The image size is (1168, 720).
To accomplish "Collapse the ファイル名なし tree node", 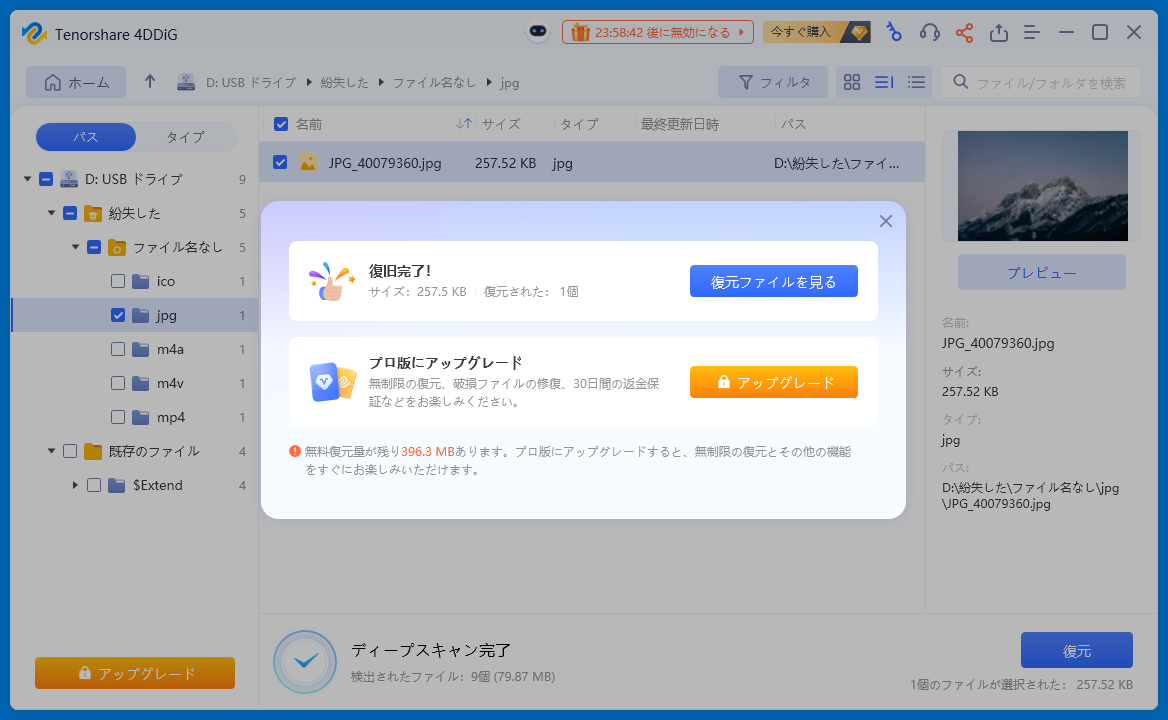I will click(75, 247).
